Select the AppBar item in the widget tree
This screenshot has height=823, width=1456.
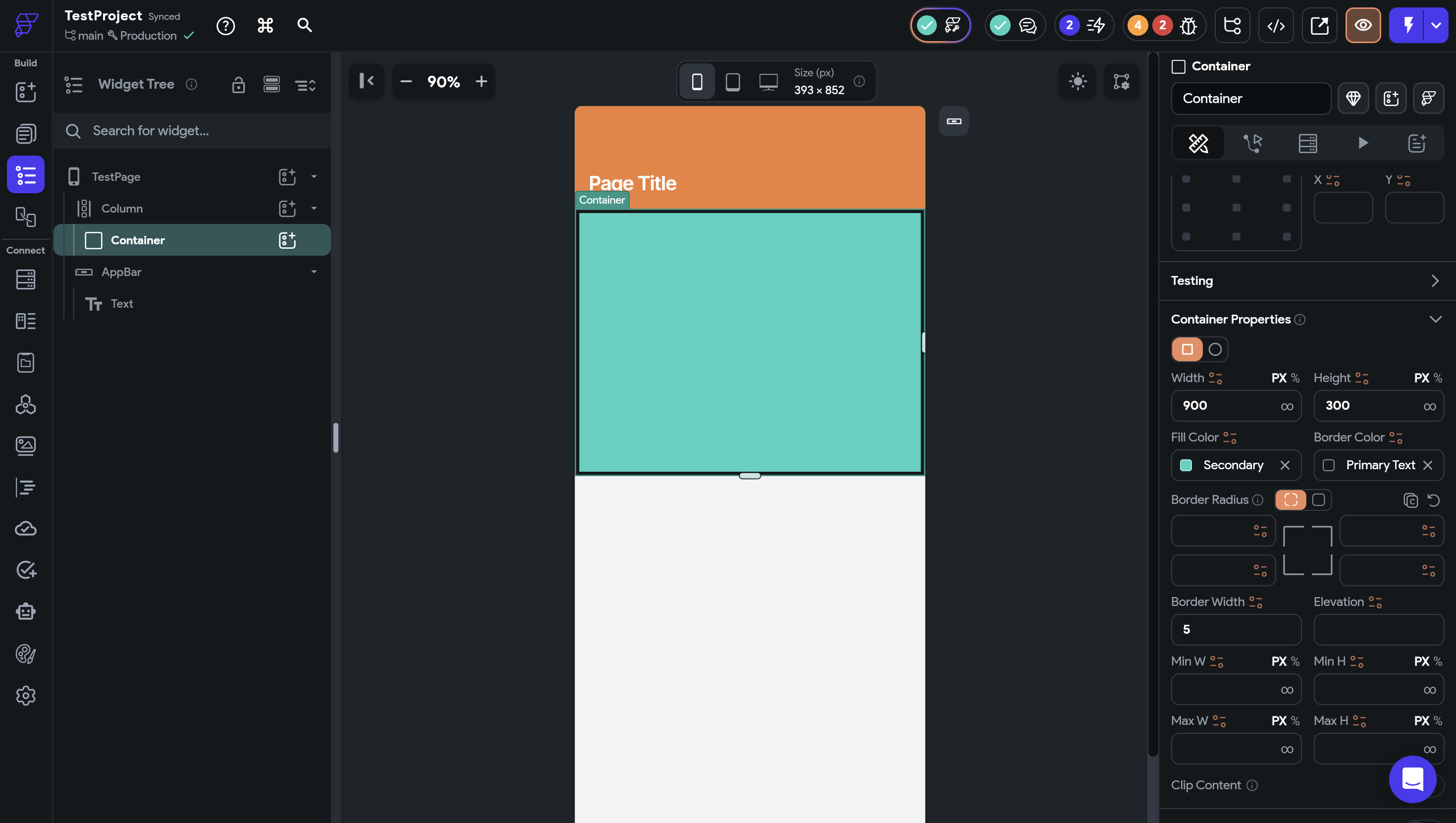pos(121,272)
